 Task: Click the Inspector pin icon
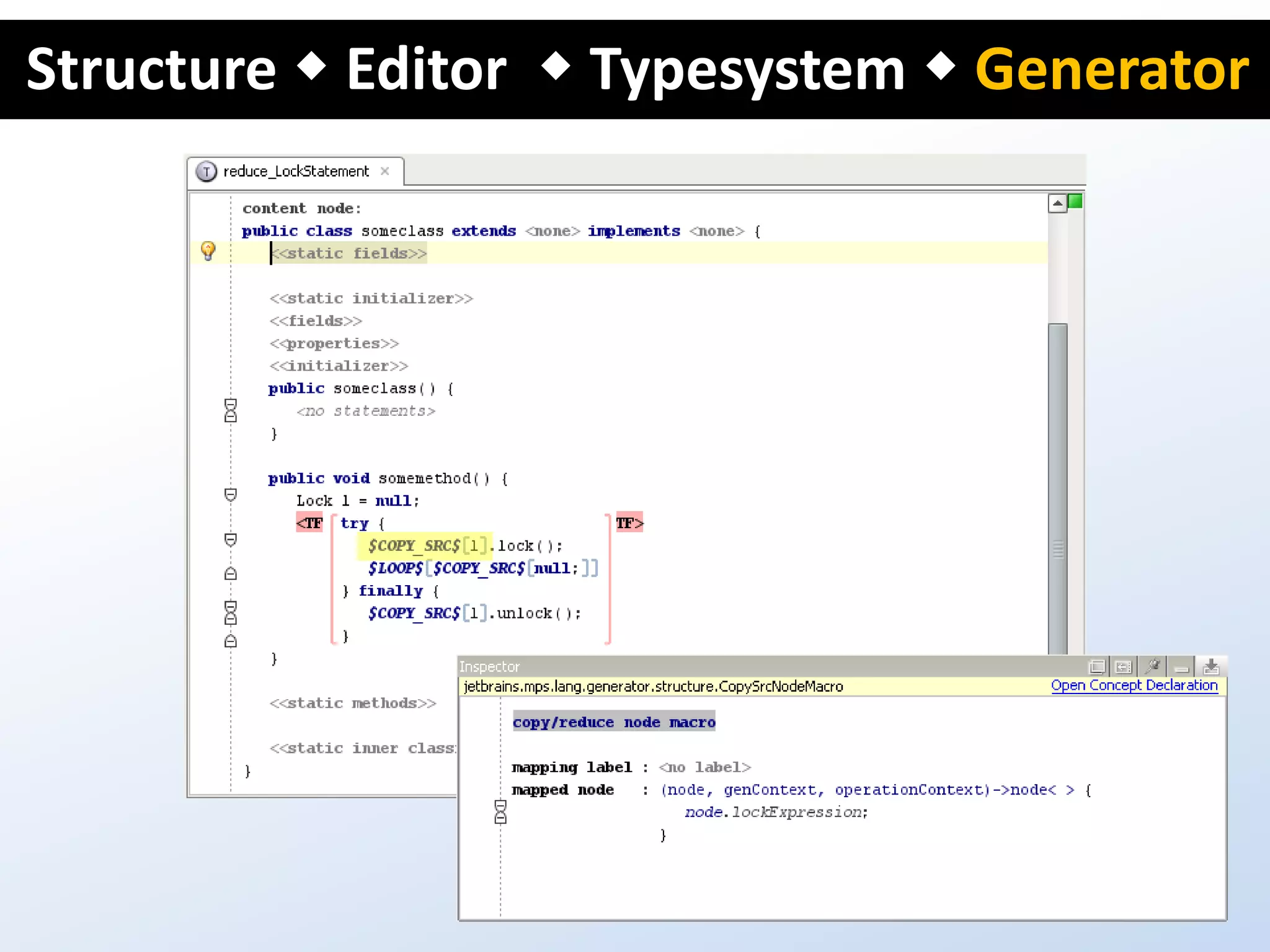[x=1153, y=666]
